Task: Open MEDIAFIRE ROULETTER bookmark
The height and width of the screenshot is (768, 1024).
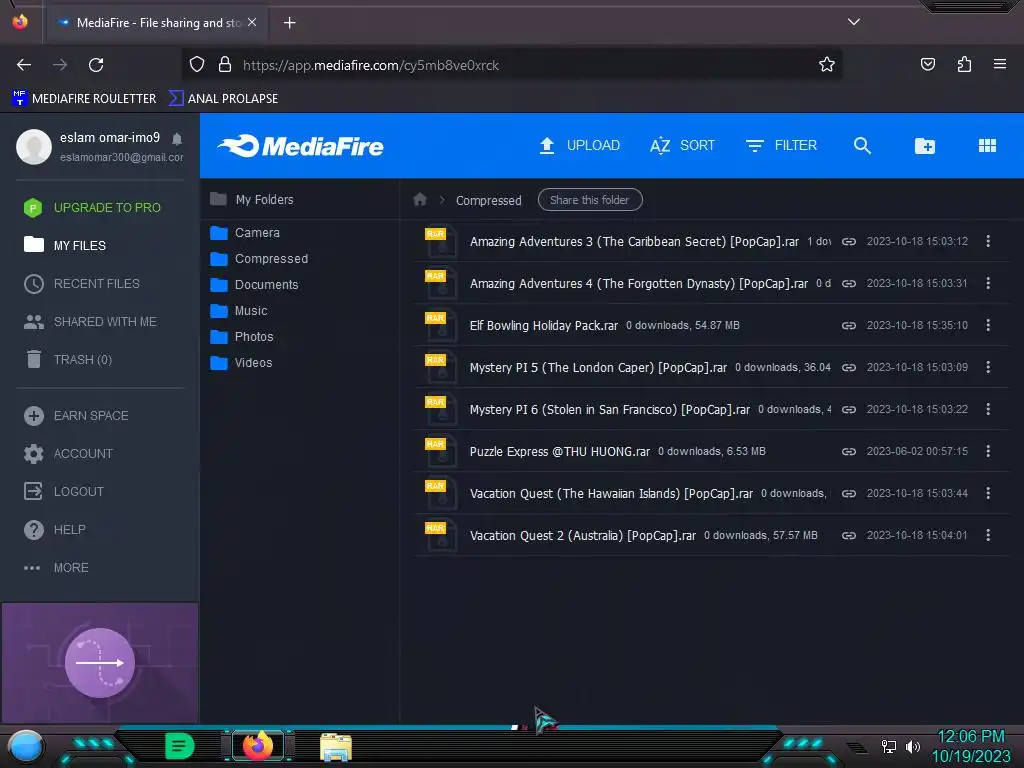Action: click(x=84, y=99)
